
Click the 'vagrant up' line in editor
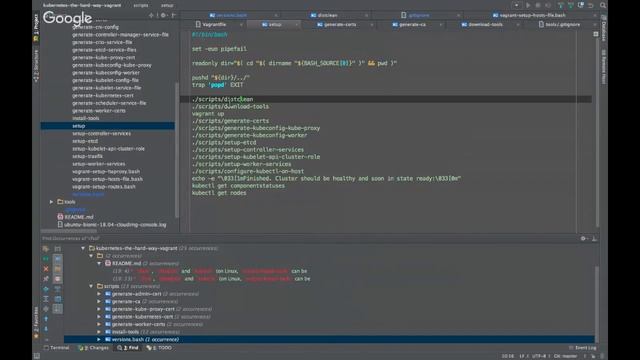point(208,114)
